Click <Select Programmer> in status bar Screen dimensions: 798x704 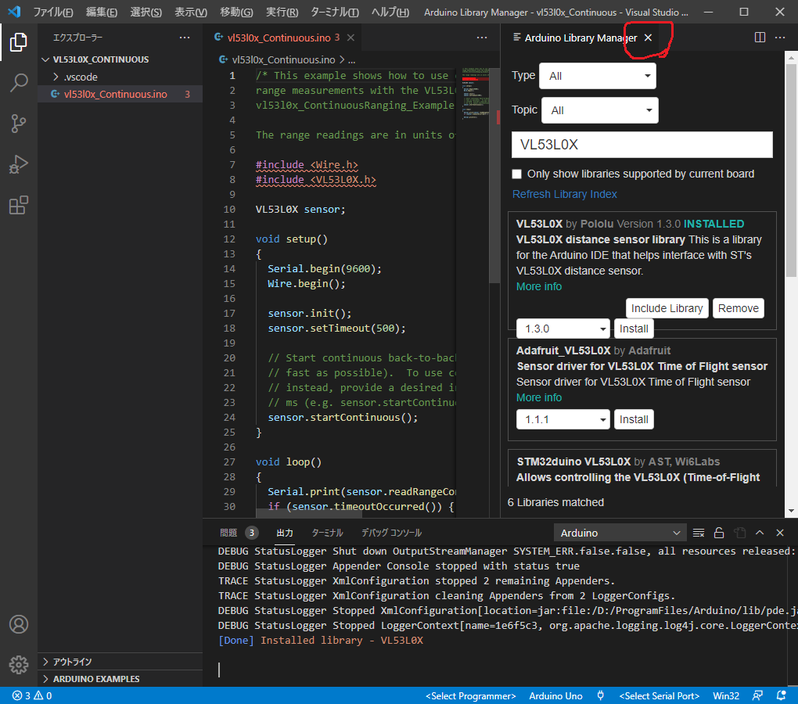tap(471, 696)
